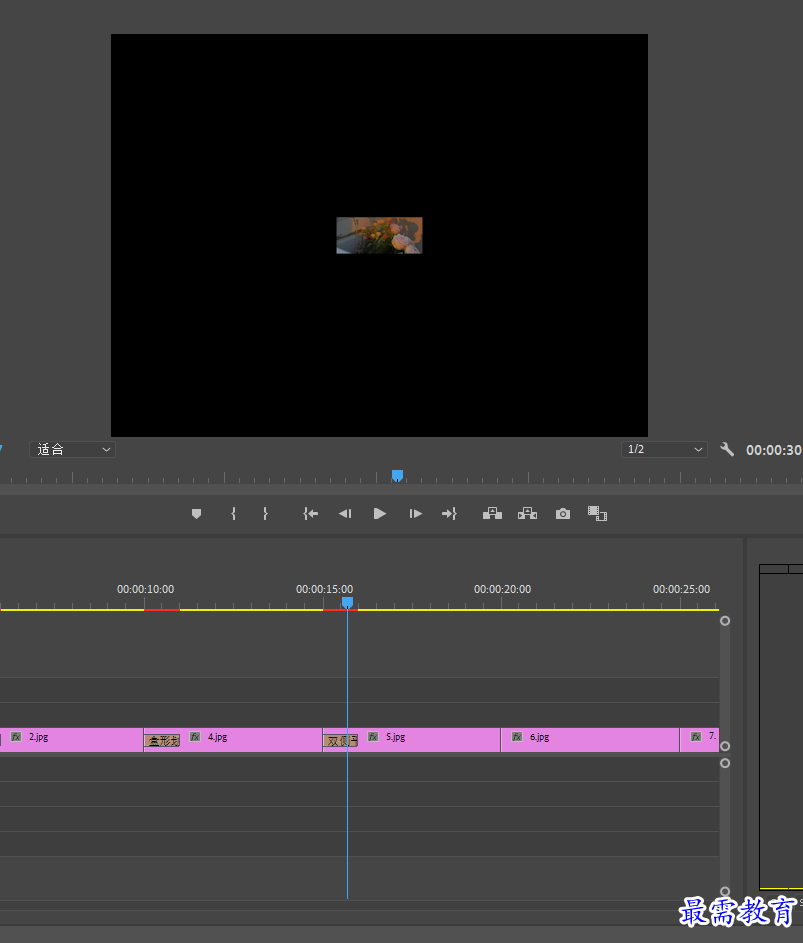Step back one frame
Image resolution: width=803 pixels, height=943 pixels.
345,514
